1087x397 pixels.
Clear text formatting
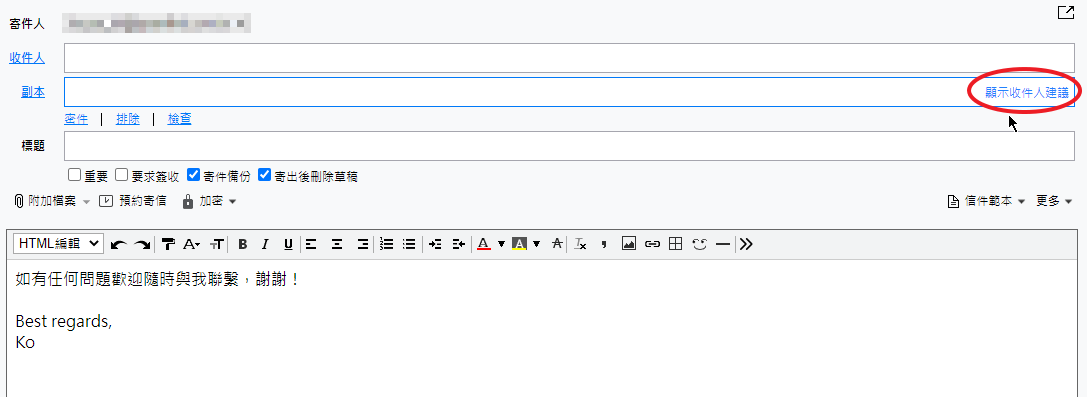[x=581, y=244]
